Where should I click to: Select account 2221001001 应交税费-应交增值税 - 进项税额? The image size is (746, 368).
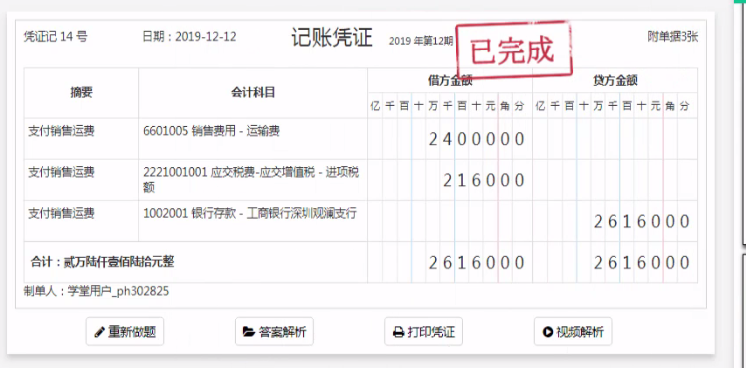(251, 179)
